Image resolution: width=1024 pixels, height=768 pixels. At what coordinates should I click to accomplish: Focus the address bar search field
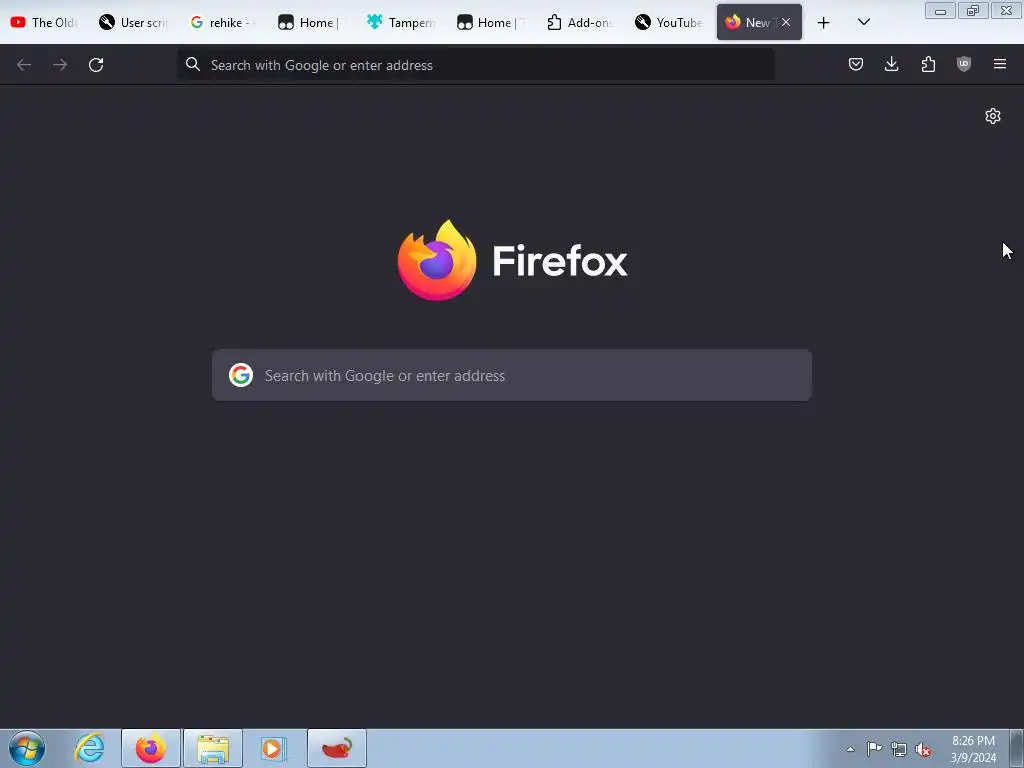click(476, 65)
